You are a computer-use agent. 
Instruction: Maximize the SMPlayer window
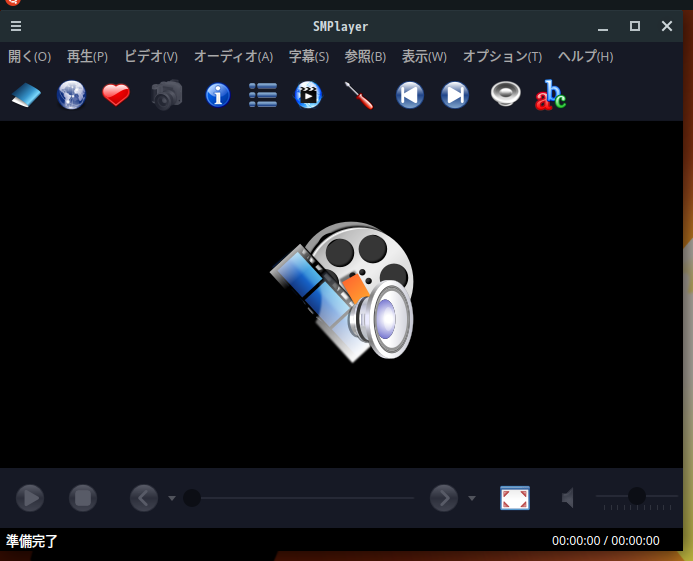[635, 26]
